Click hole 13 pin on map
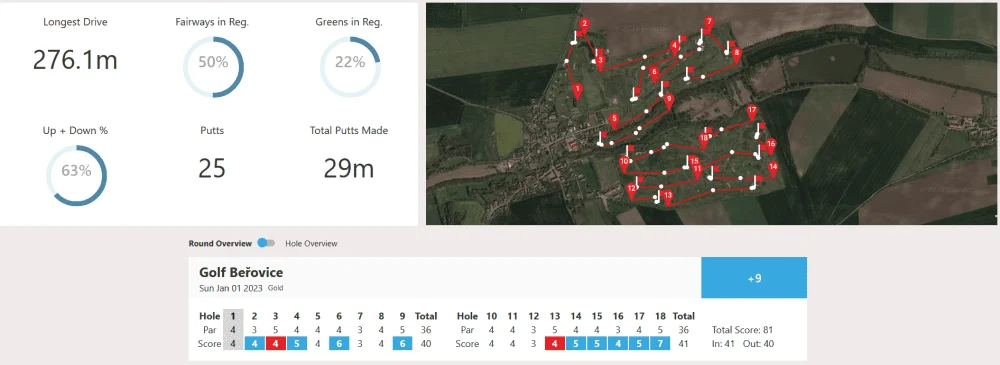Viewport: 1000px width, 365px height. click(668, 197)
